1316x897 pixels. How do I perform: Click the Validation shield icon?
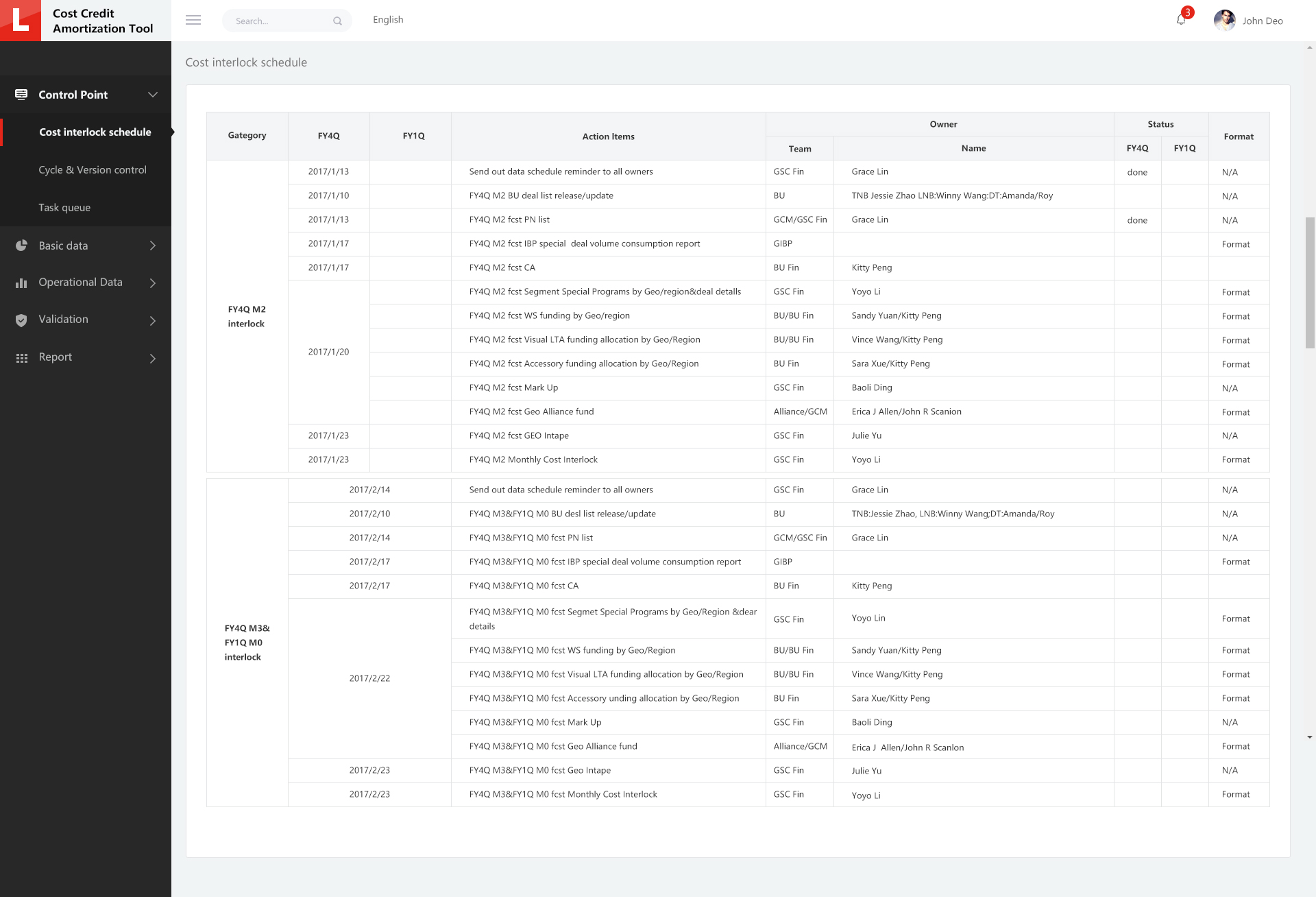21,320
